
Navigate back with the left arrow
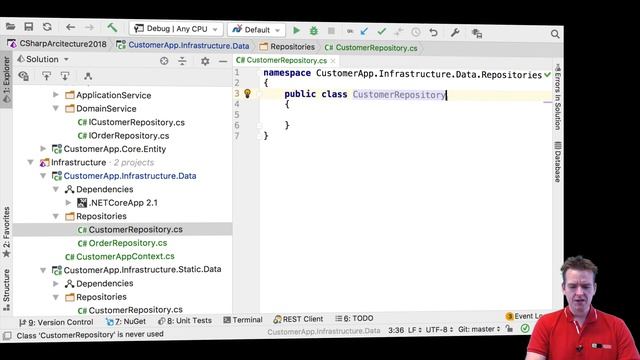71,27
